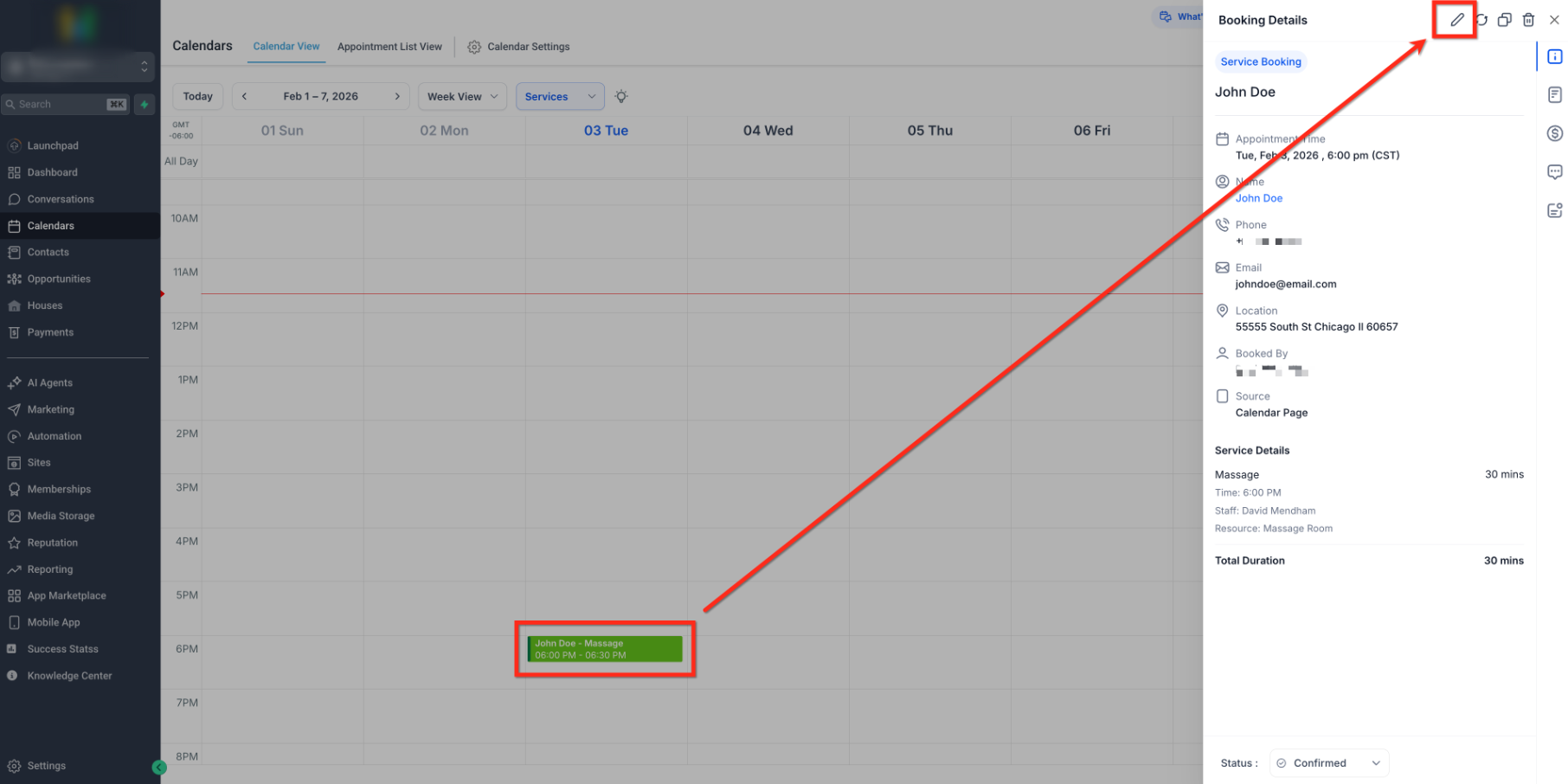Open the Calendar Settings tab
The image size is (1568, 784).
point(519,47)
